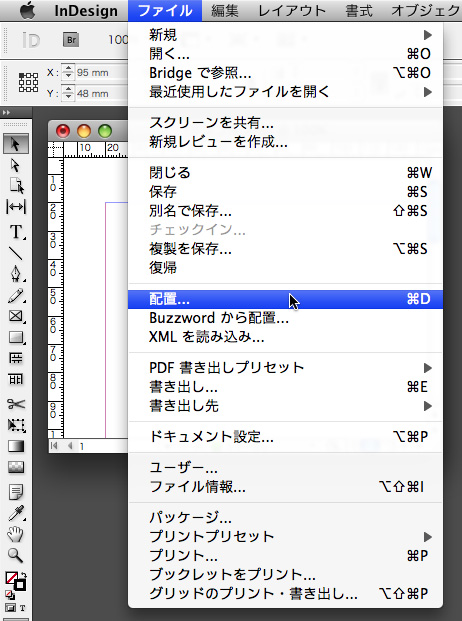The height and width of the screenshot is (621, 462).
Task: Choose ユーザー... menu item
Action: pyautogui.click(x=285, y=468)
